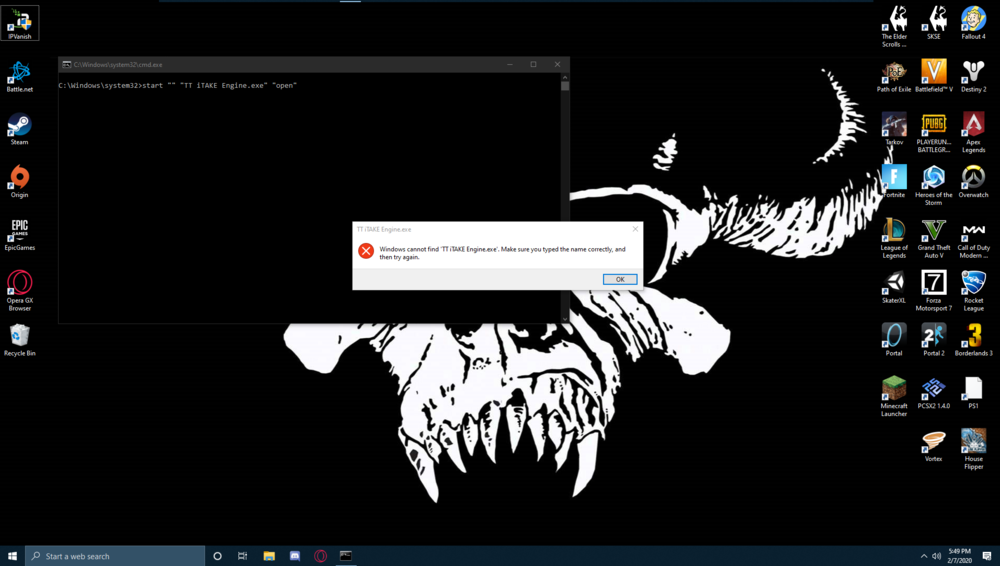Open the volume control in system tray
The image size is (1000, 566).
tap(937, 556)
